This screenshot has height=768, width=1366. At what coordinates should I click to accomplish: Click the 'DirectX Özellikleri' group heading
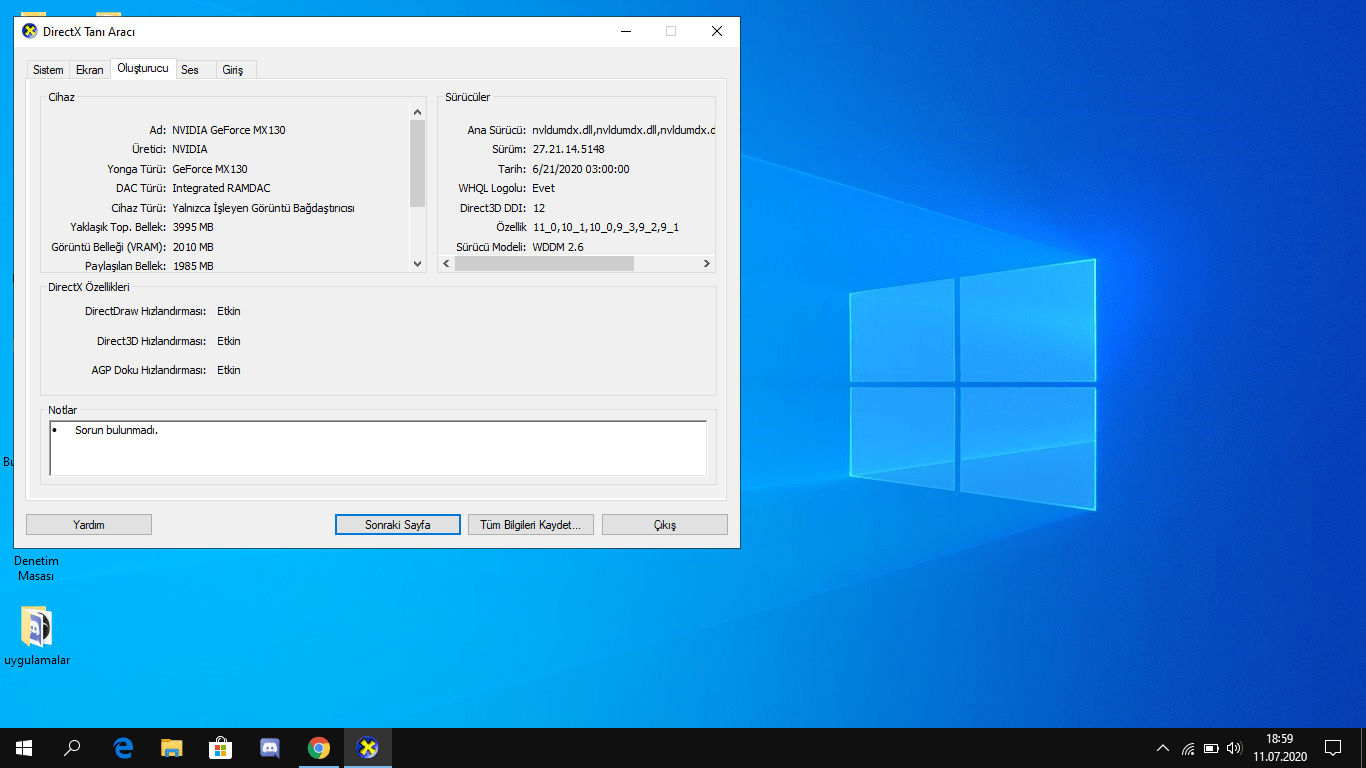pyautogui.click(x=89, y=287)
